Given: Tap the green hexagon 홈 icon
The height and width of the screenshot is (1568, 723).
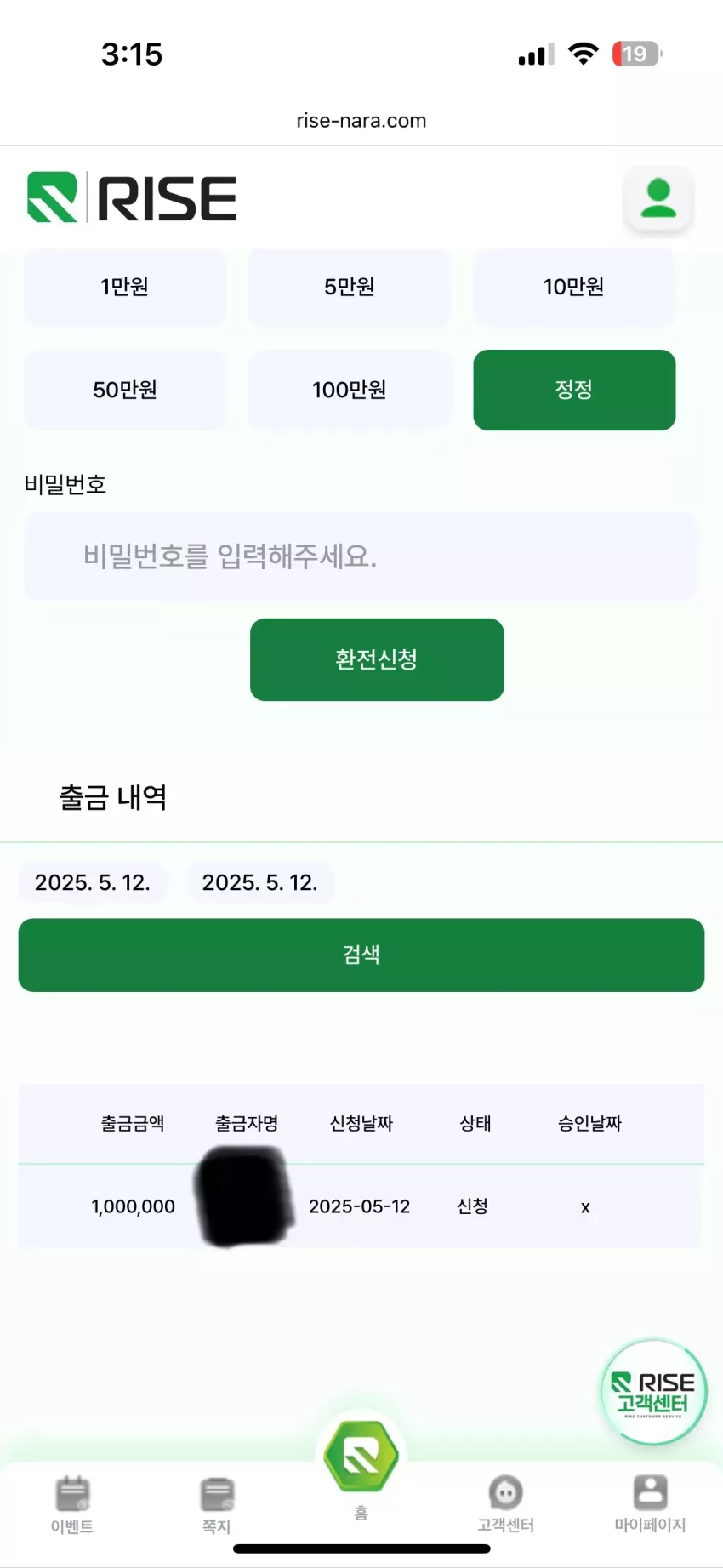Looking at the screenshot, I should tap(361, 1456).
